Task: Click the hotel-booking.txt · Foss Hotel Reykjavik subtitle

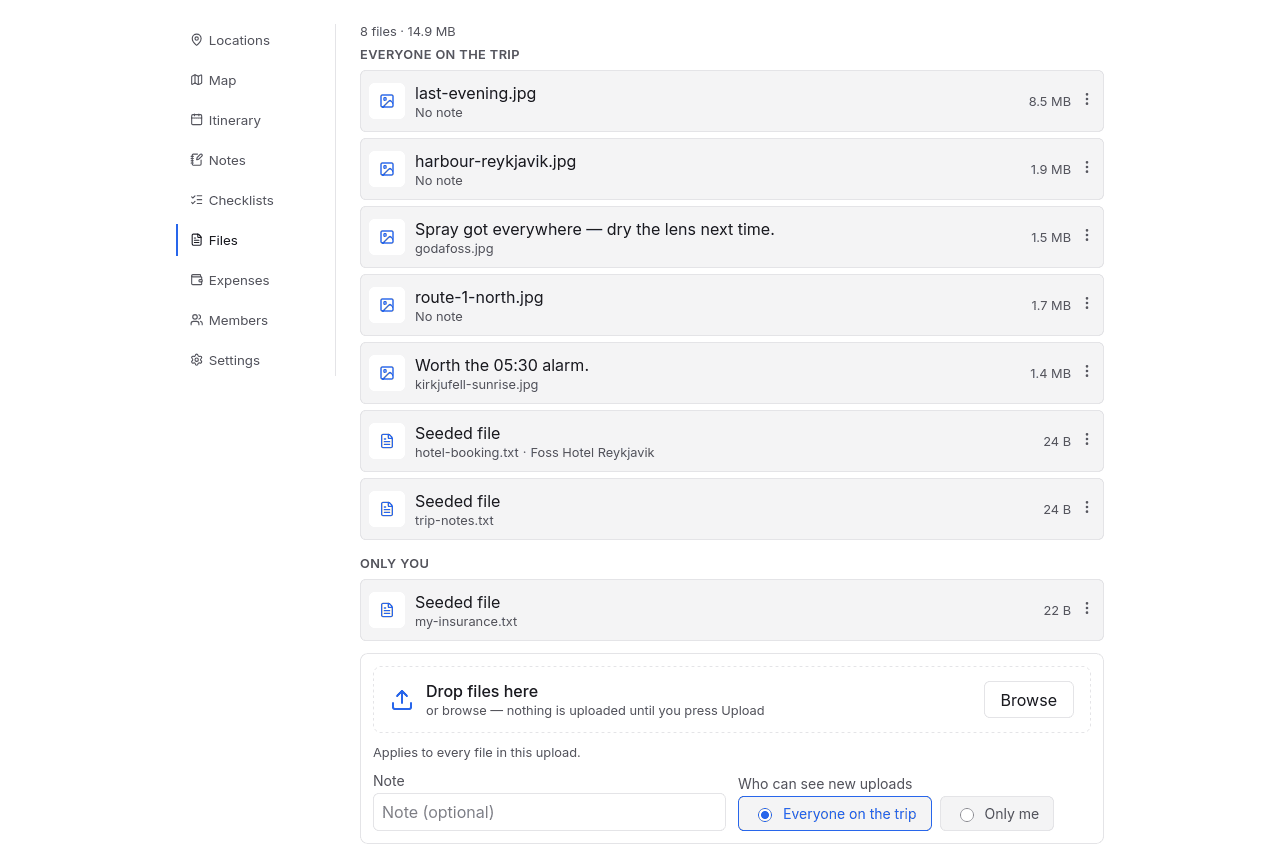Action: click(535, 453)
